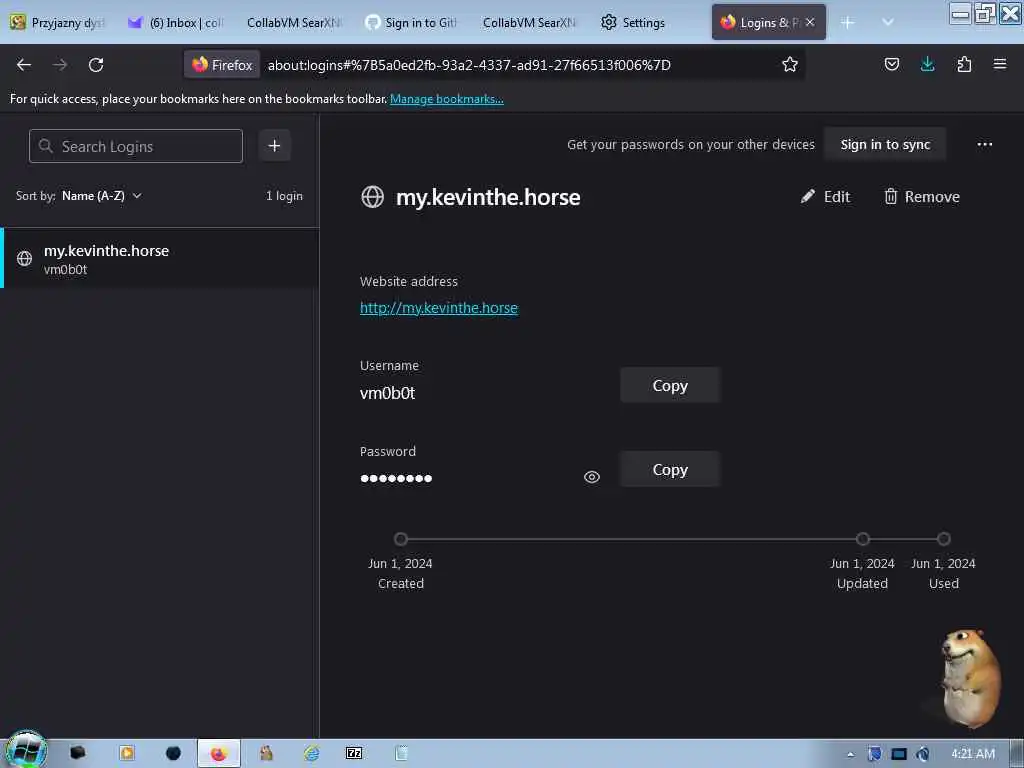Screen dimensions: 1024x768
Task: Bookmark this page with the star icon
Action: [x=790, y=65]
